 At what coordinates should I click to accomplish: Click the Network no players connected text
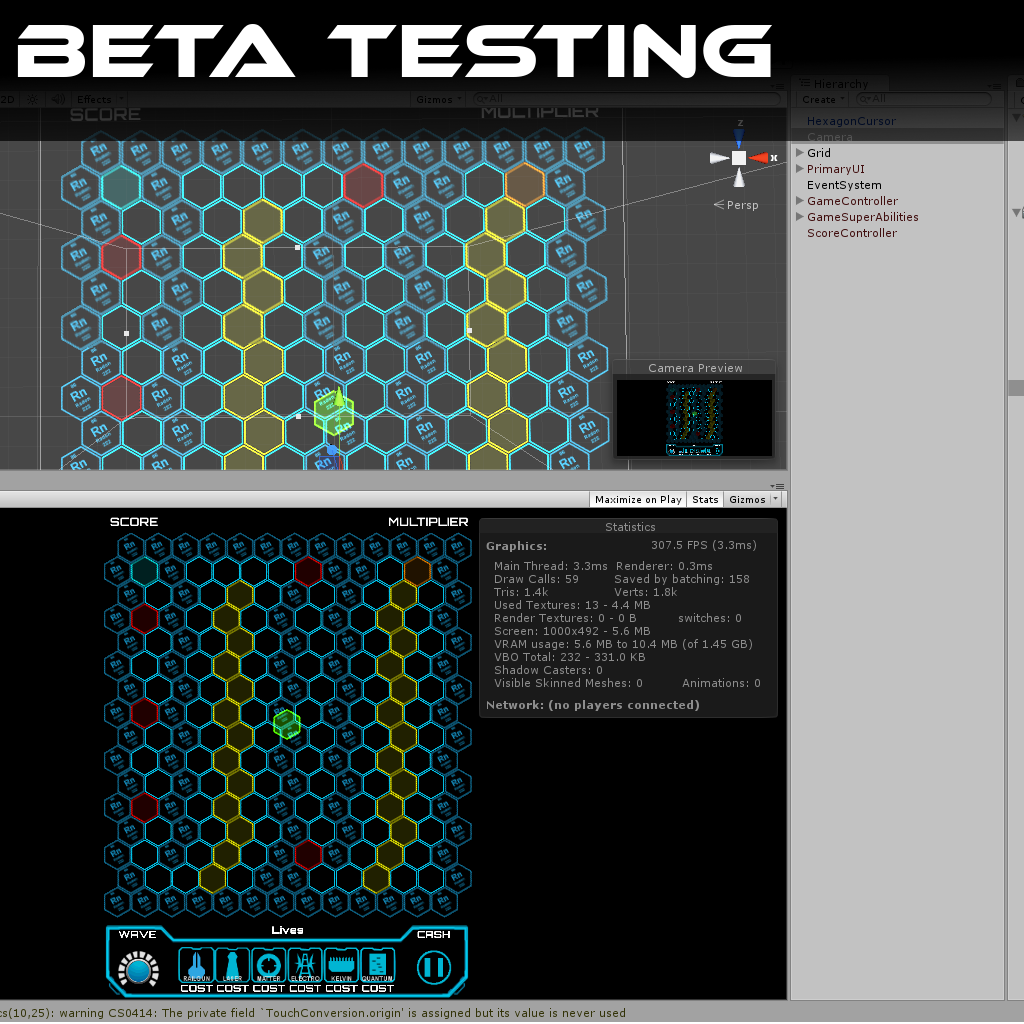(592, 705)
